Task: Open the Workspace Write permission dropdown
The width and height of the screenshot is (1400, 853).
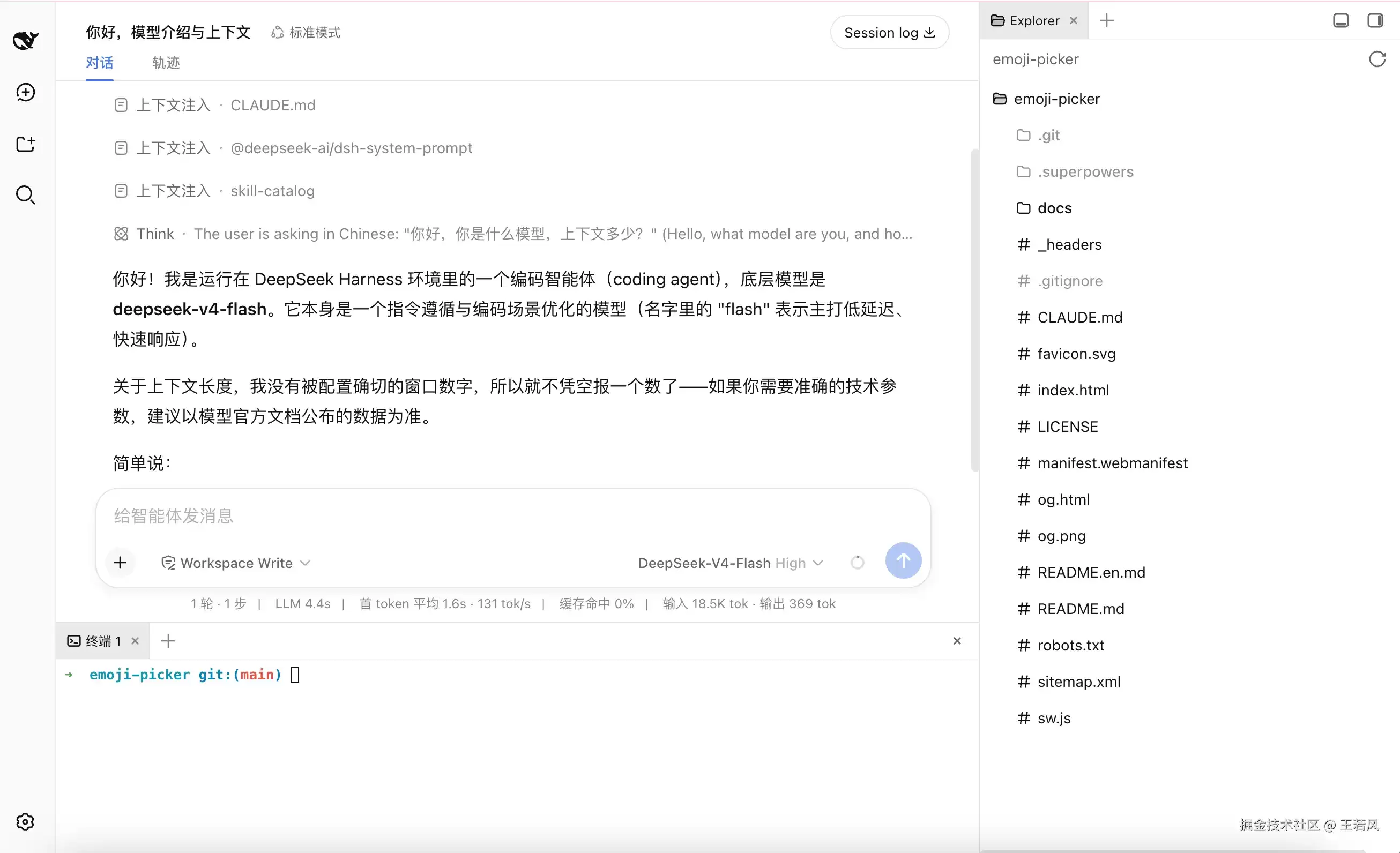Action: 236,563
